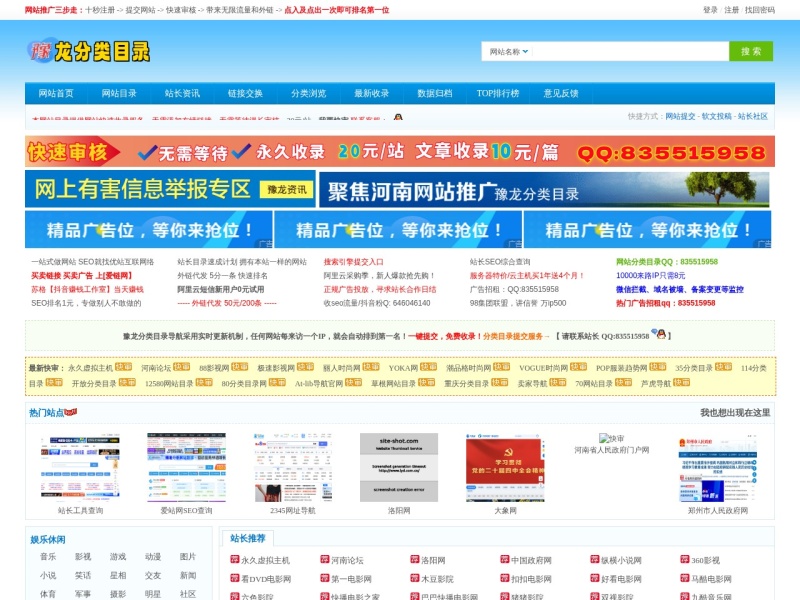Open the 软文投稿 quick link
This screenshot has width=800, height=600.
[x=716, y=116]
